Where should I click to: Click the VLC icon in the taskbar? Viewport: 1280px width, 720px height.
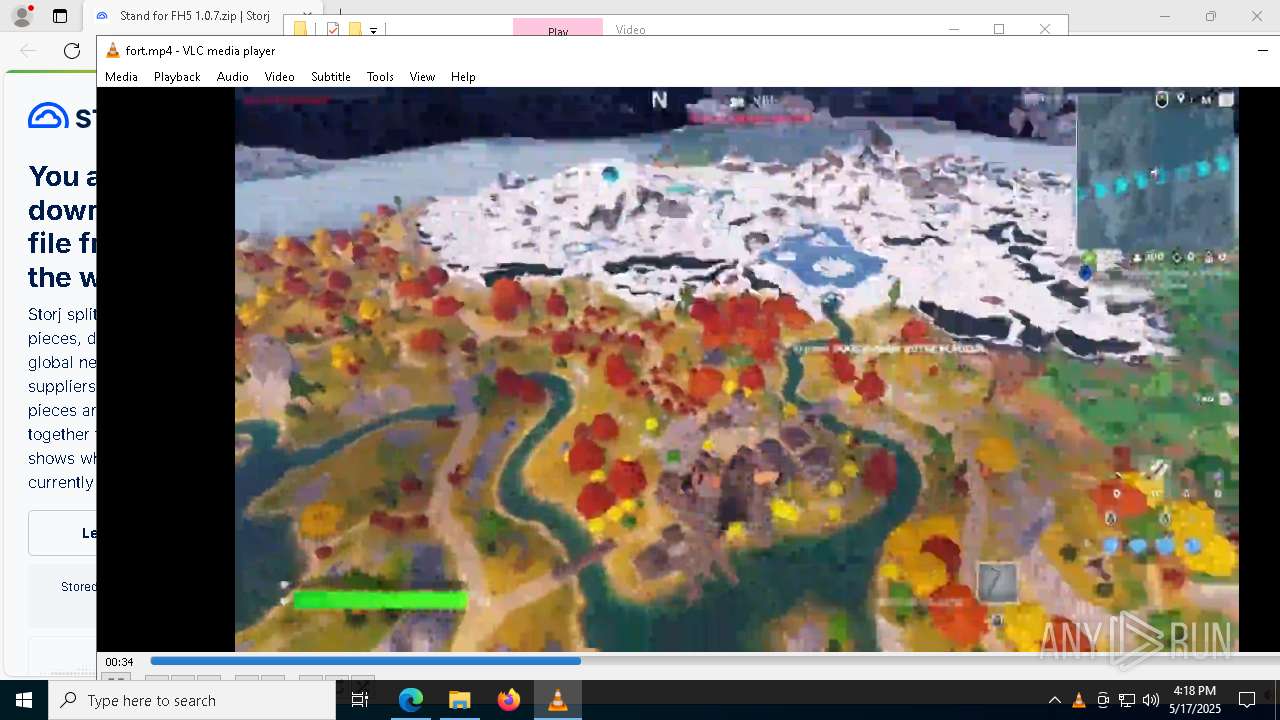(x=557, y=700)
